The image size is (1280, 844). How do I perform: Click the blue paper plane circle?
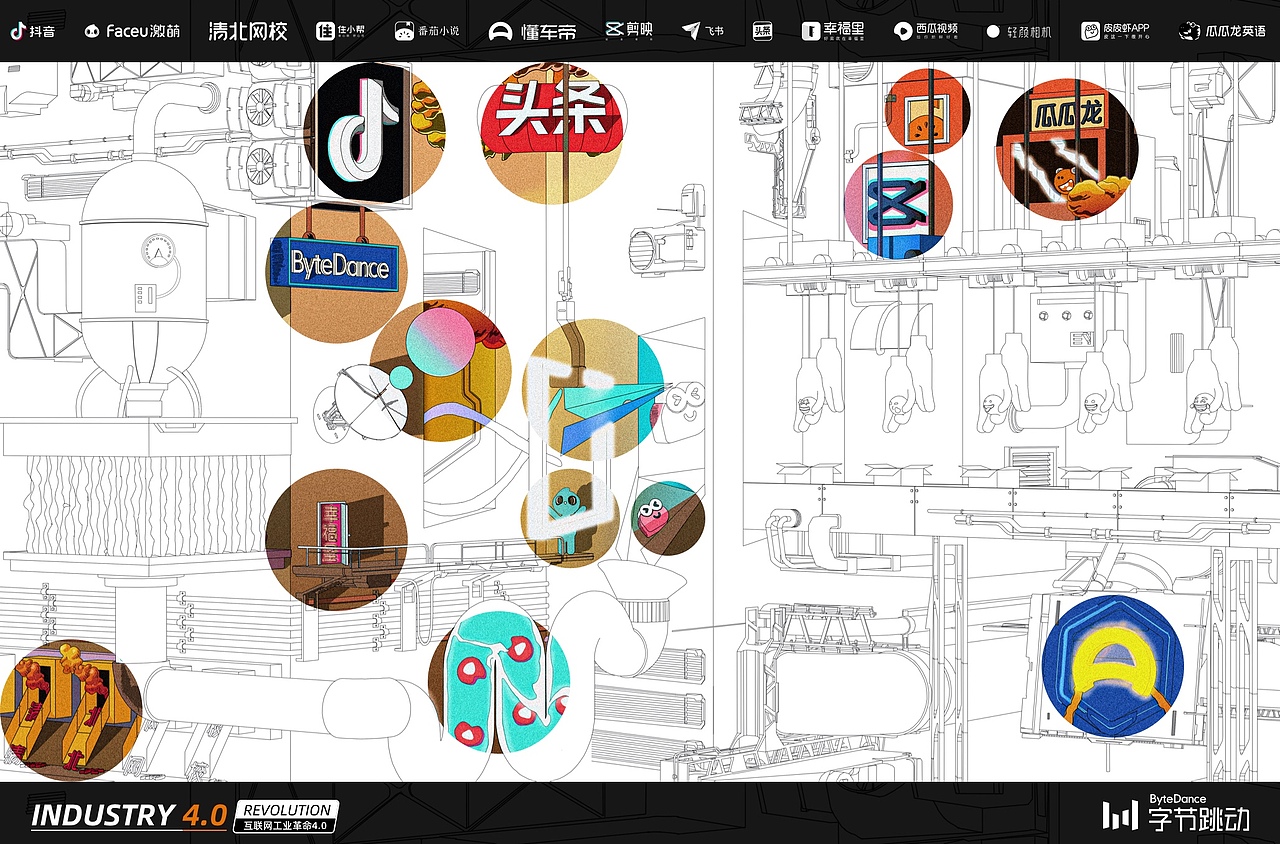click(x=594, y=389)
